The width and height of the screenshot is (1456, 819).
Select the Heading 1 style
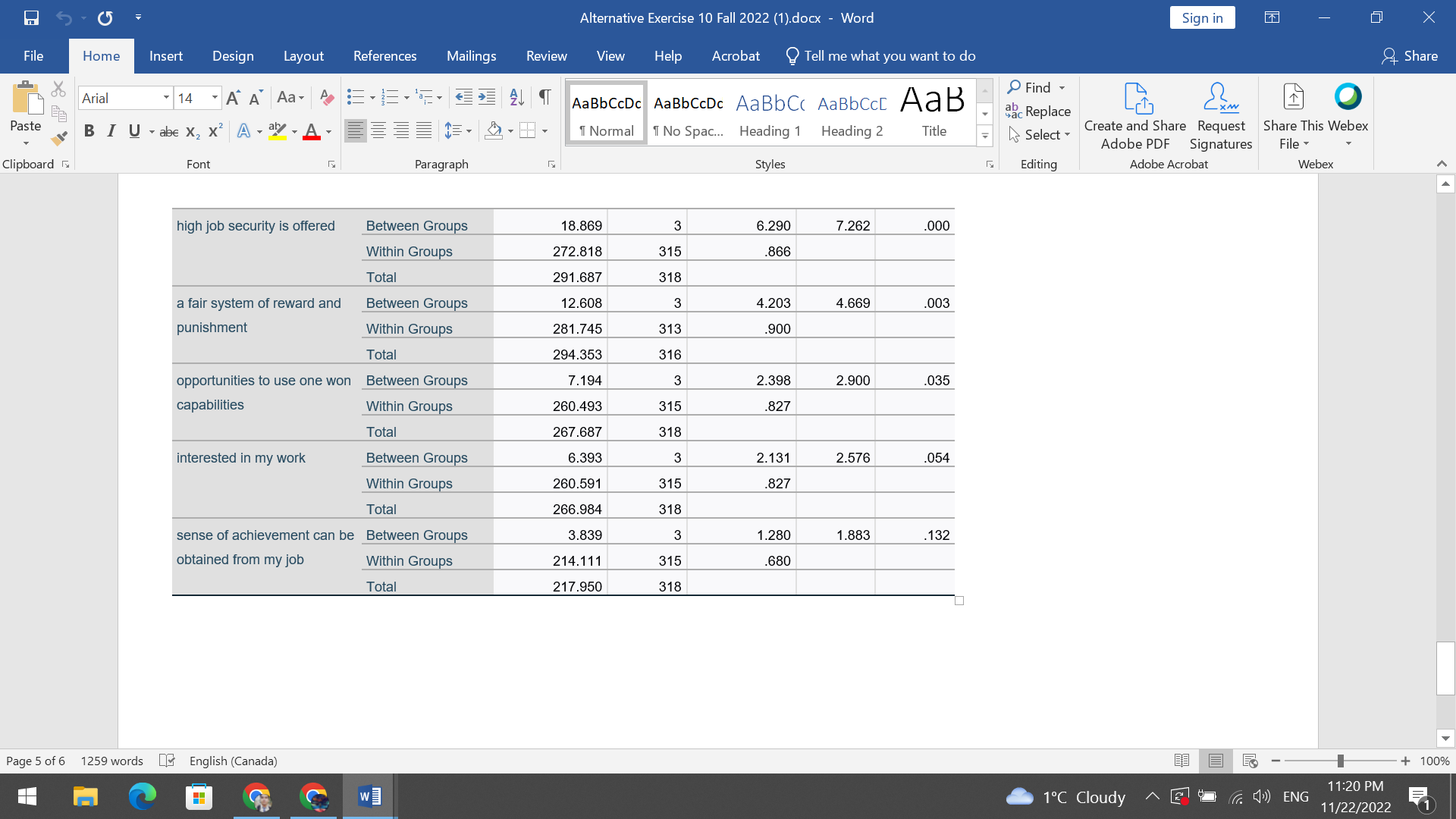770,111
